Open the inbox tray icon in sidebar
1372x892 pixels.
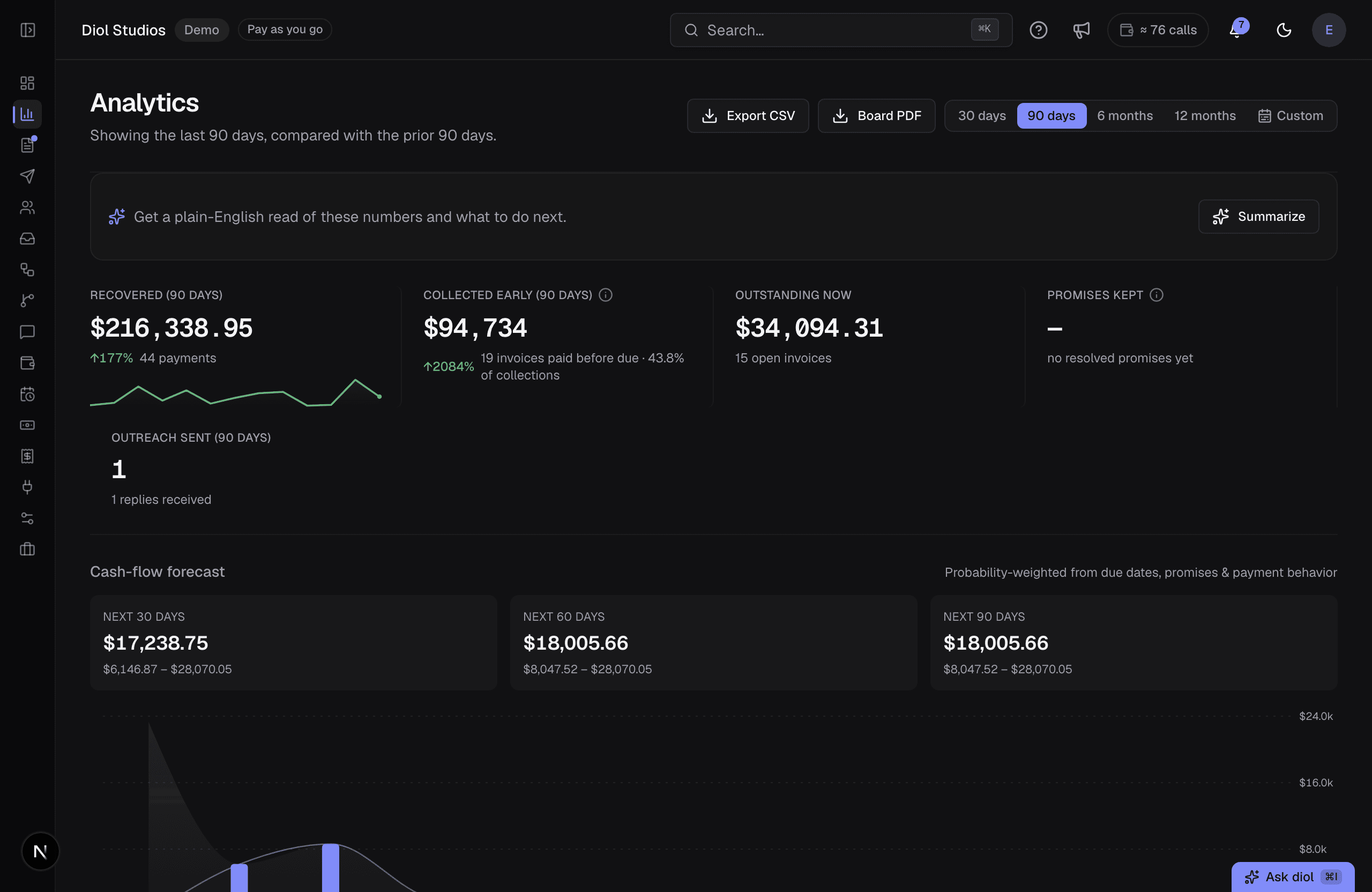pos(27,239)
